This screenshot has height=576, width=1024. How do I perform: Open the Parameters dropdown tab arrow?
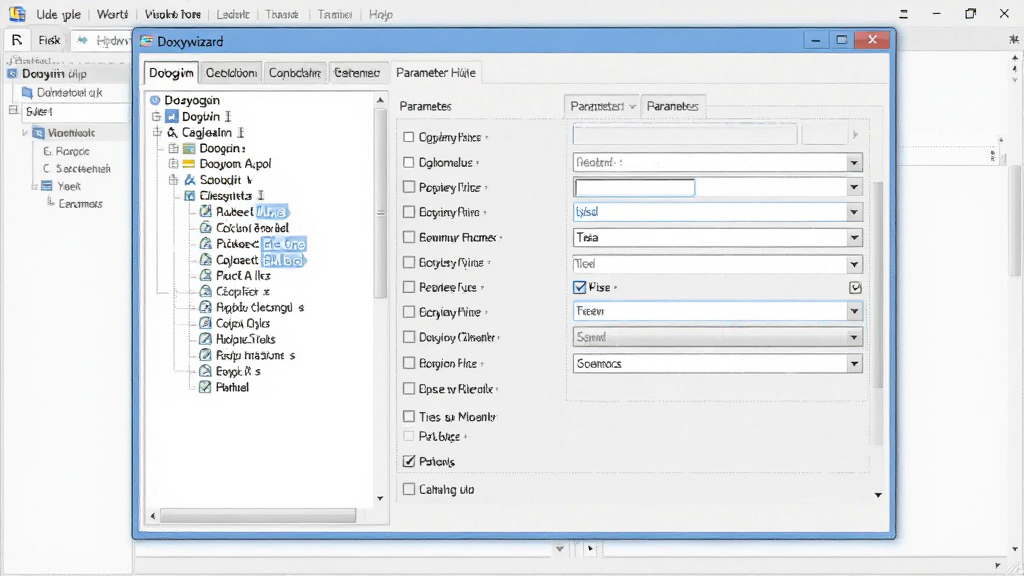(x=632, y=106)
